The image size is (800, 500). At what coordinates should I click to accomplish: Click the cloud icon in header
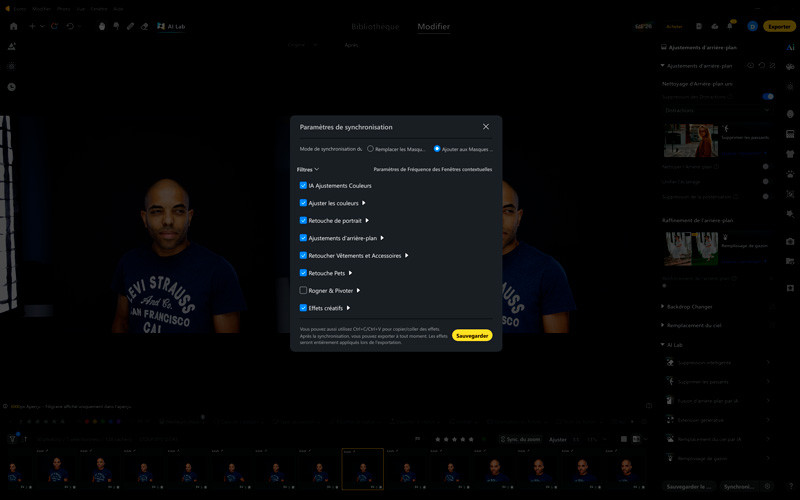click(x=715, y=27)
